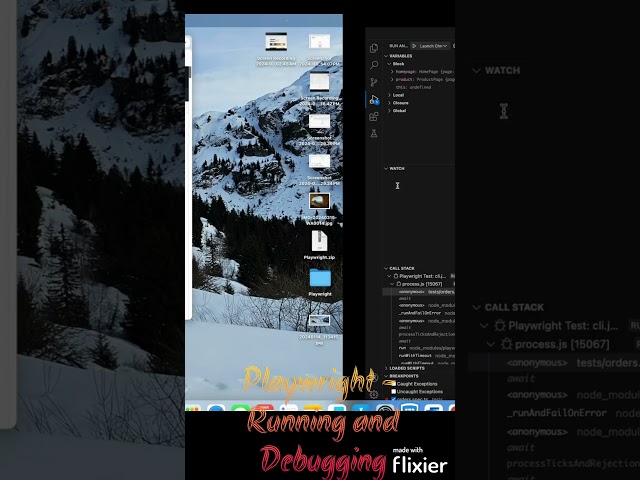Select the Screenshot 20.38 PM desktop file
This screenshot has width=640, height=480.
click(320, 129)
